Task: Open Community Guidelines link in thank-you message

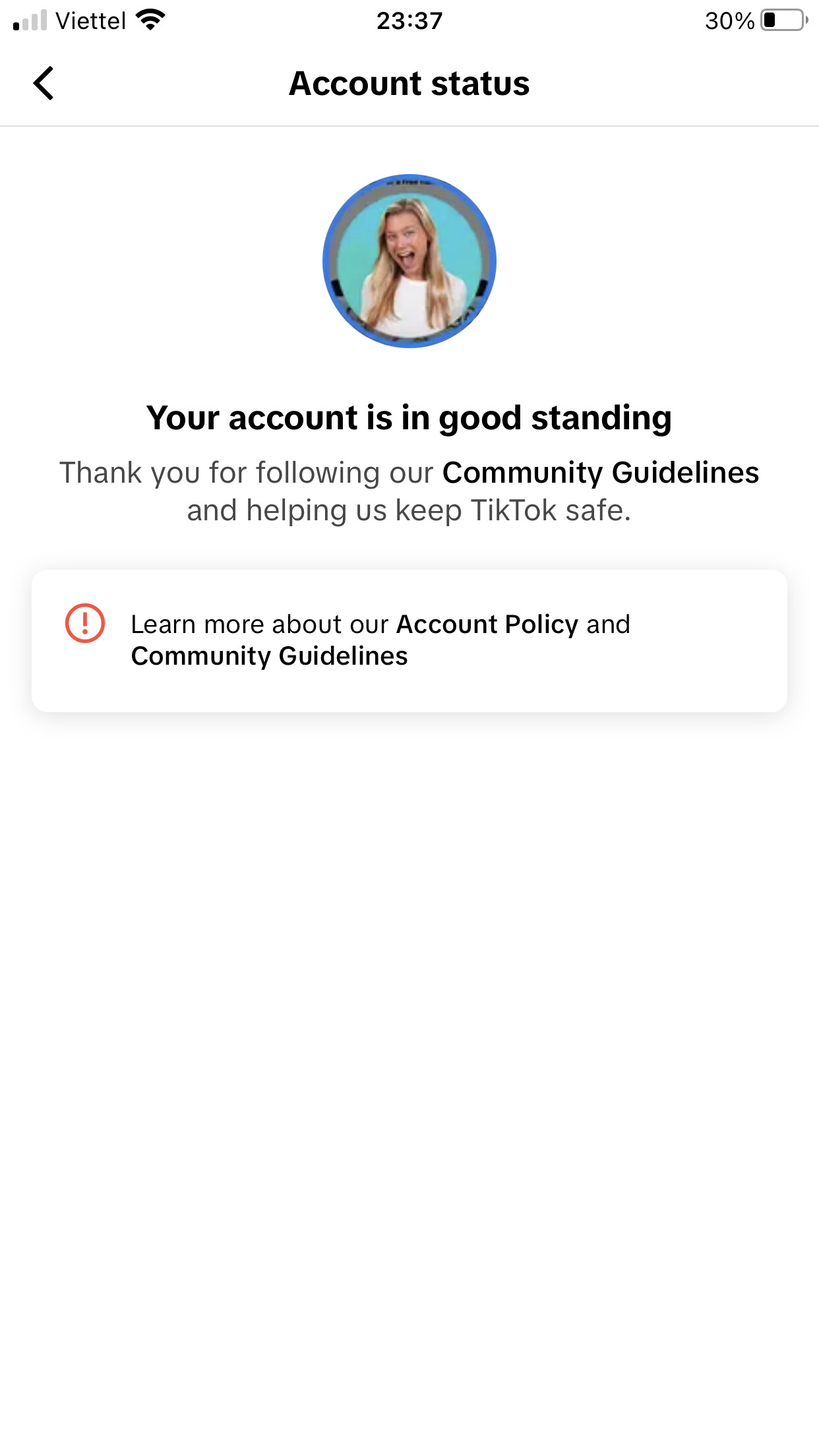Action: click(601, 473)
